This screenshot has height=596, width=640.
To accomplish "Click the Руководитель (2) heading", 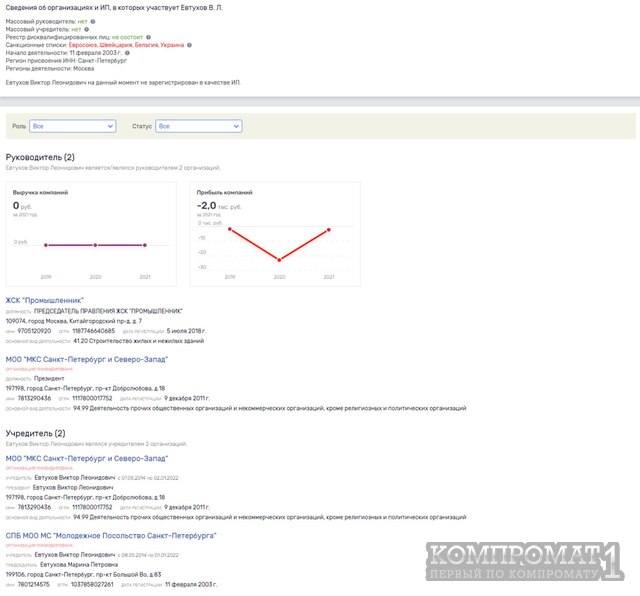I will pos(40,157).
